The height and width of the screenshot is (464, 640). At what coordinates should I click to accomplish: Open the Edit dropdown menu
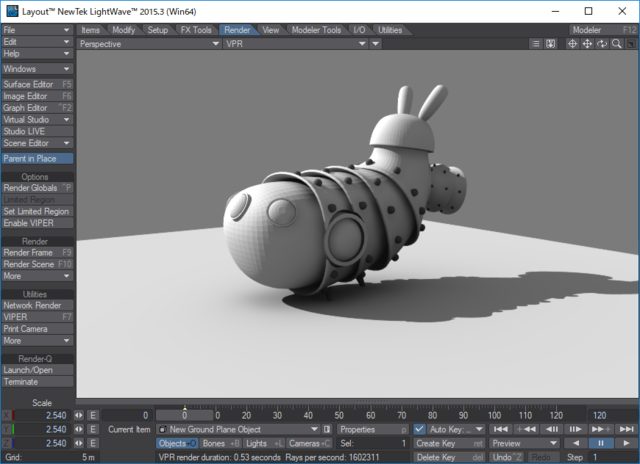click(37, 42)
